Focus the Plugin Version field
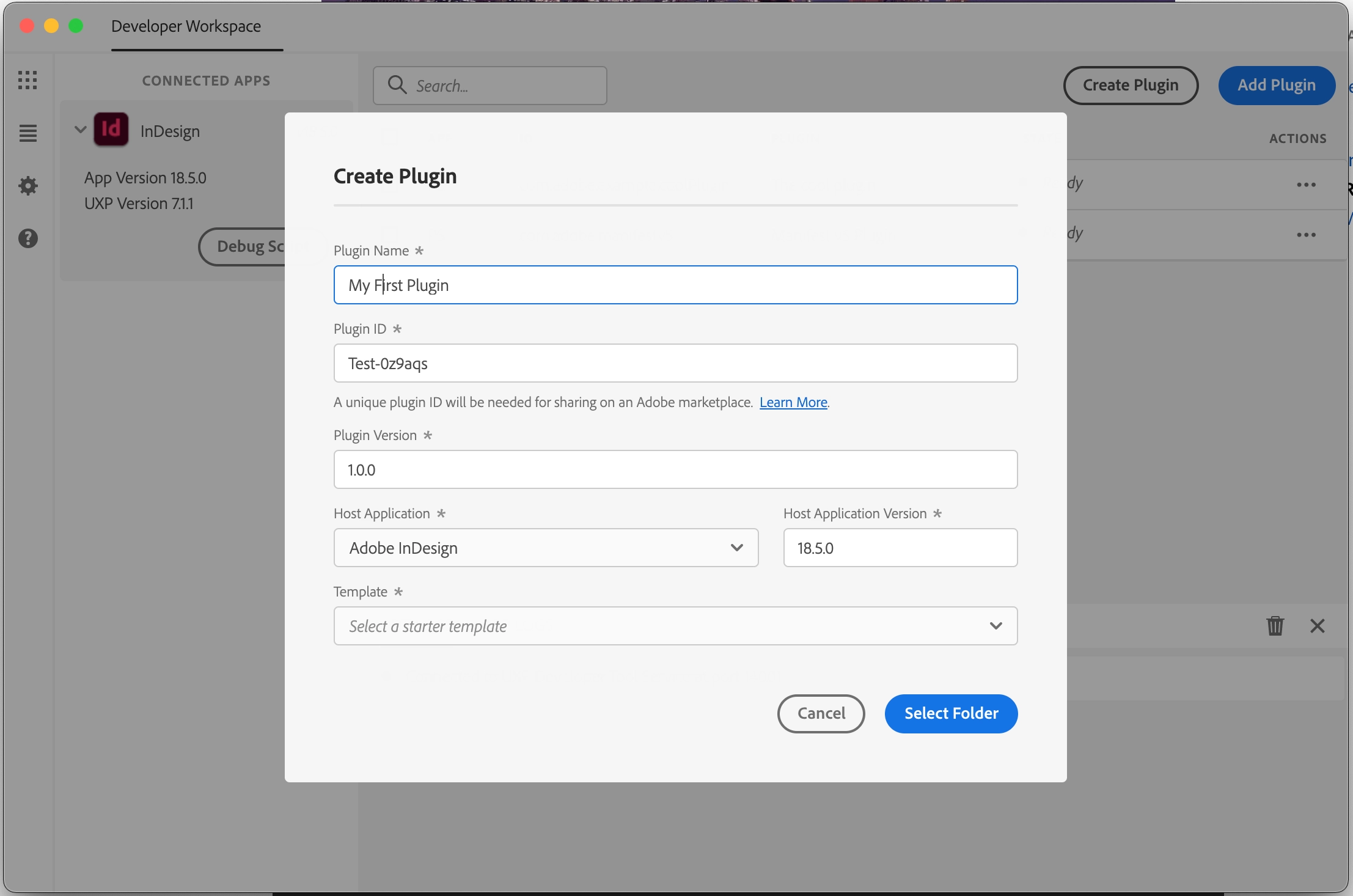Screen dimensions: 1353x896 675,469
